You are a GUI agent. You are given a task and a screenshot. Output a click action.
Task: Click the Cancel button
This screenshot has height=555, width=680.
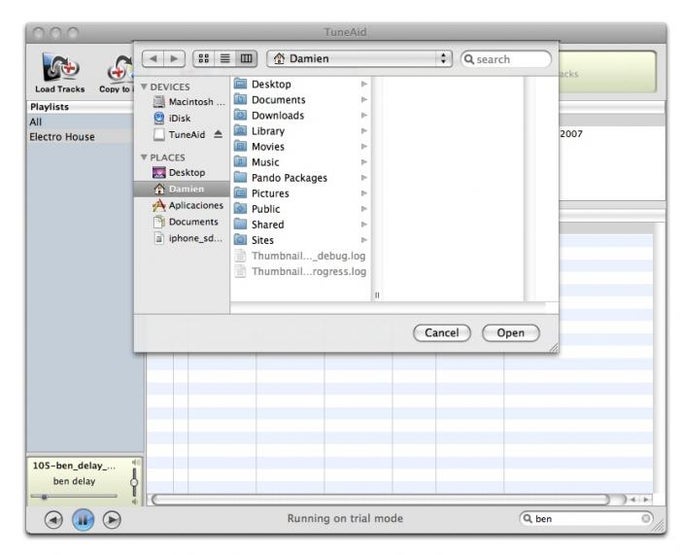click(442, 333)
